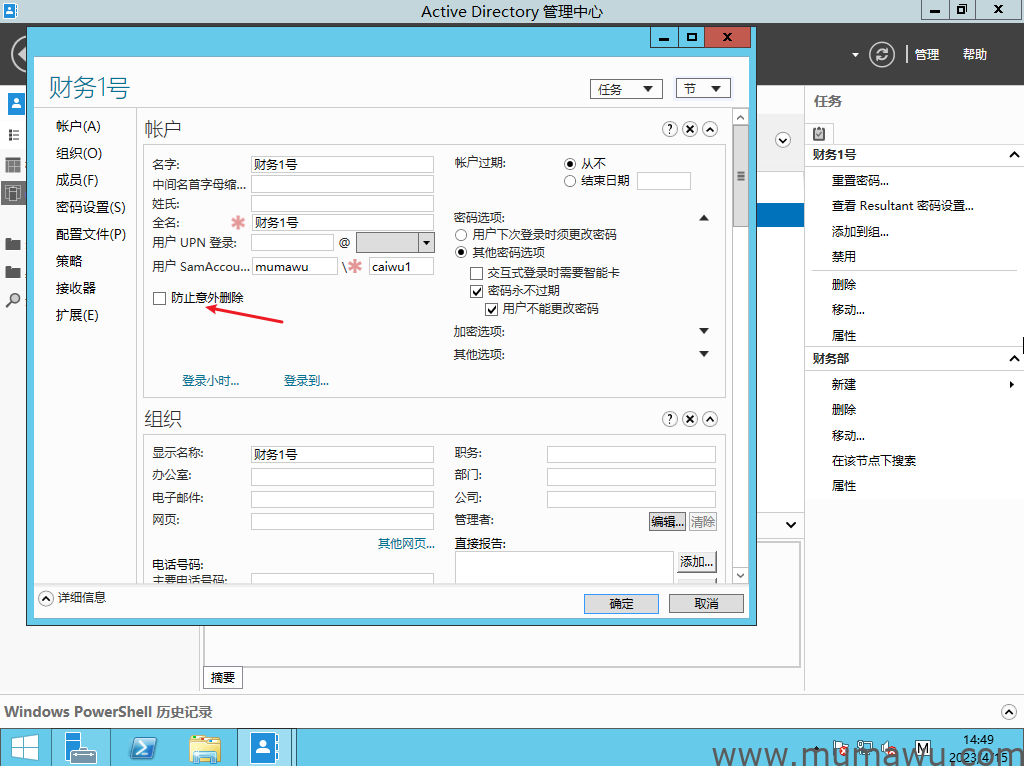This screenshot has width=1024, height=766.
Task: Expand the 其他选项 section
Action: [704, 354]
